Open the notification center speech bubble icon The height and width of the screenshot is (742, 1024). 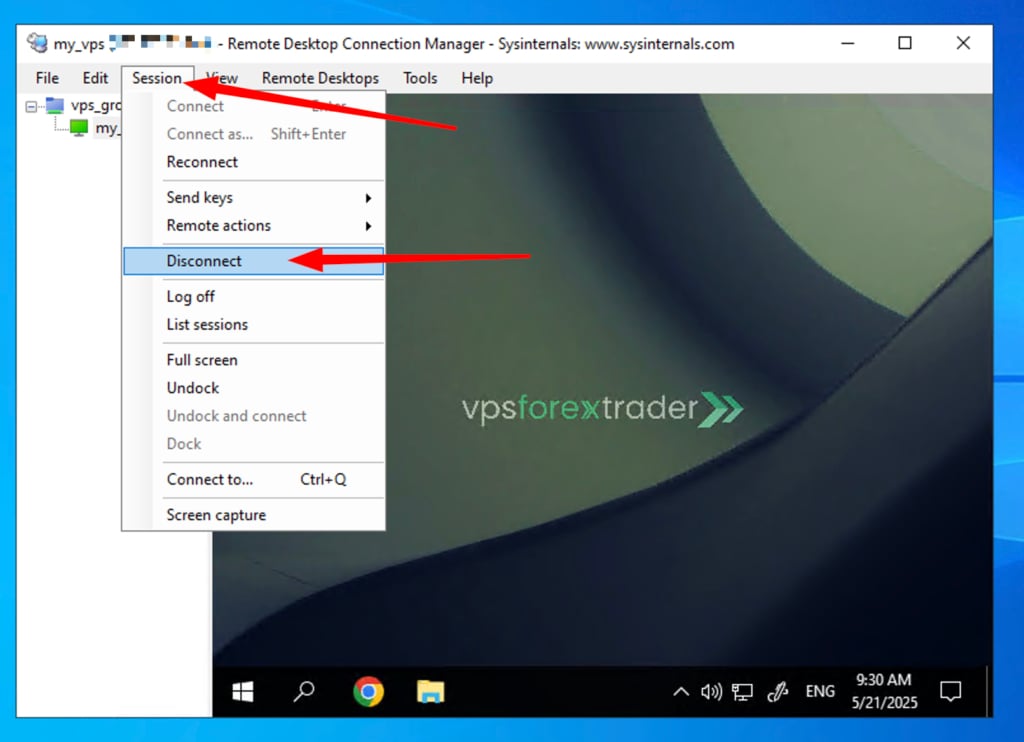pyautogui.click(x=950, y=691)
